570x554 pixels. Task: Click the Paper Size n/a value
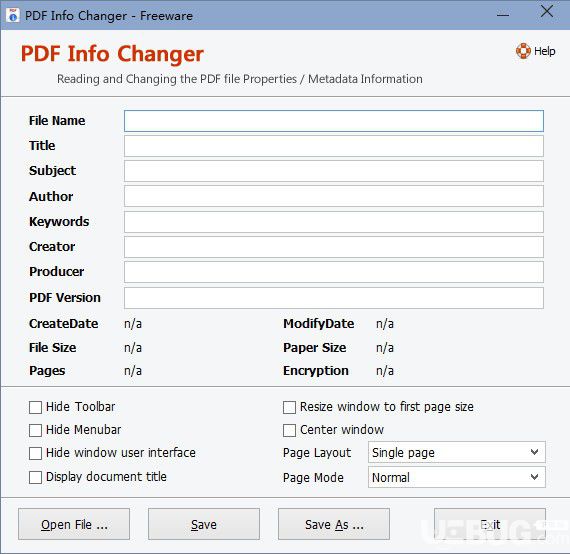pyautogui.click(x=385, y=348)
